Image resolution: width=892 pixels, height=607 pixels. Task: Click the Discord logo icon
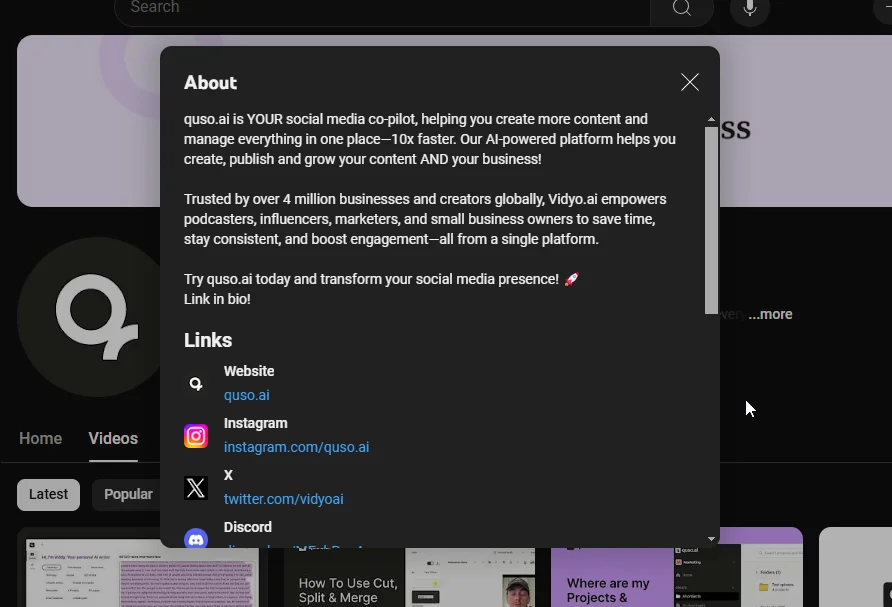tap(196, 538)
